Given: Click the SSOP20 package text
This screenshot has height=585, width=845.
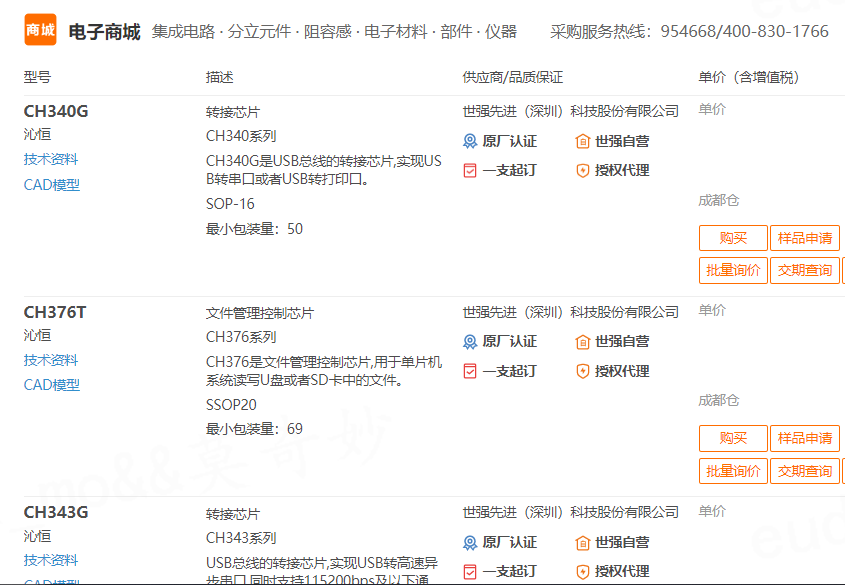Looking at the screenshot, I should coord(231,405).
